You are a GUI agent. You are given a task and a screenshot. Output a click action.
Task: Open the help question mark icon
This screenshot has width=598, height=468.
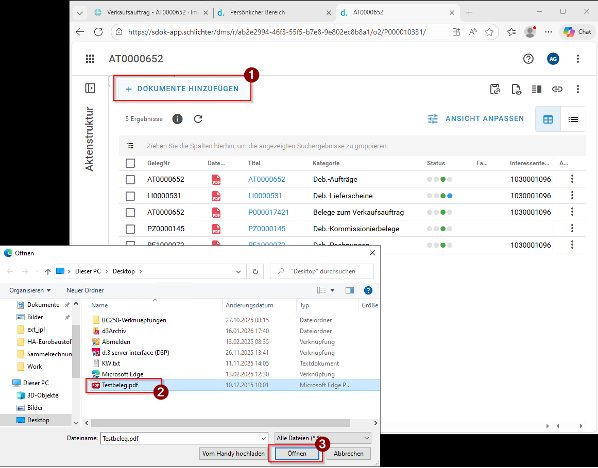click(528, 59)
